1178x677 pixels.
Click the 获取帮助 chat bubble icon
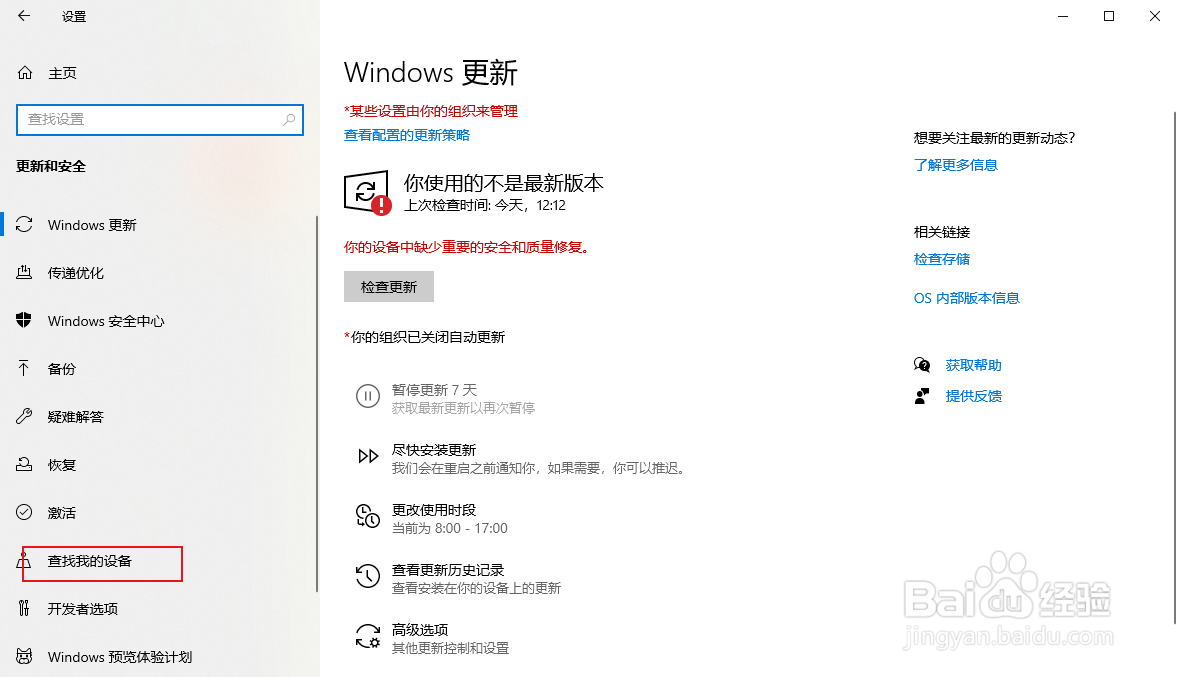922,365
